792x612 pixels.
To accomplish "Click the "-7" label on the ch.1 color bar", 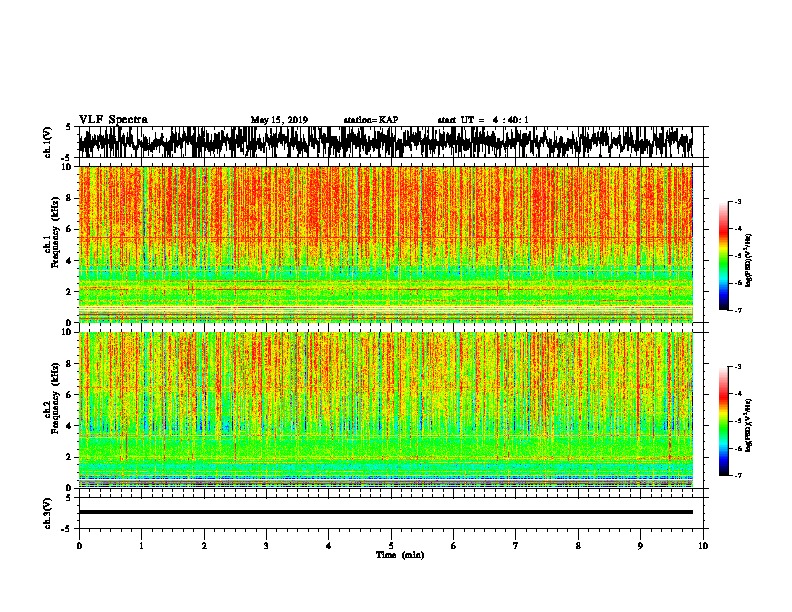I will click(x=737, y=310).
